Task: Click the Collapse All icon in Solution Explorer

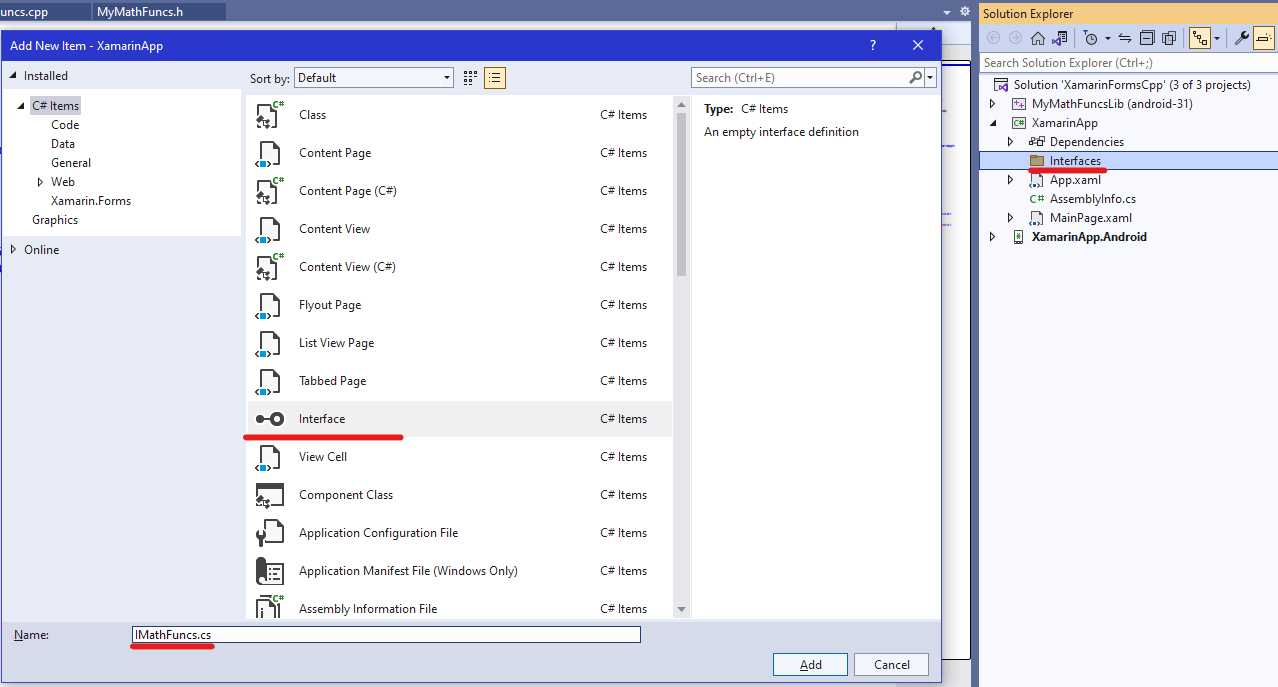Action: click(x=1147, y=37)
